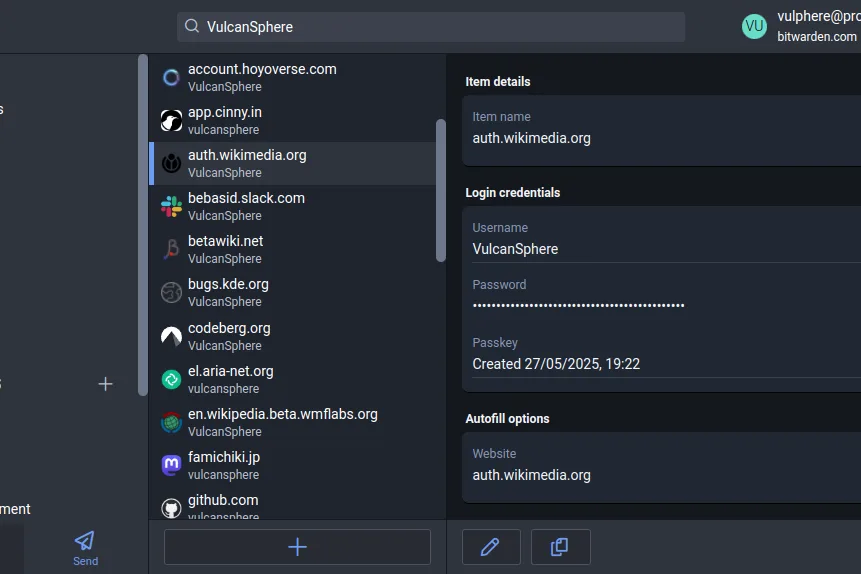Click the search magnifier icon
This screenshot has width=861, height=574.
[192, 26]
